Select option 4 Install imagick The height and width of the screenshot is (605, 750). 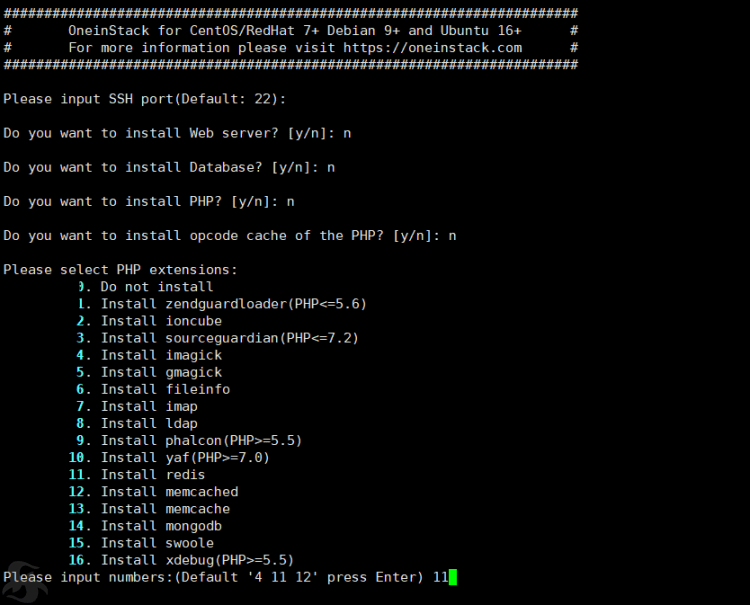149,355
